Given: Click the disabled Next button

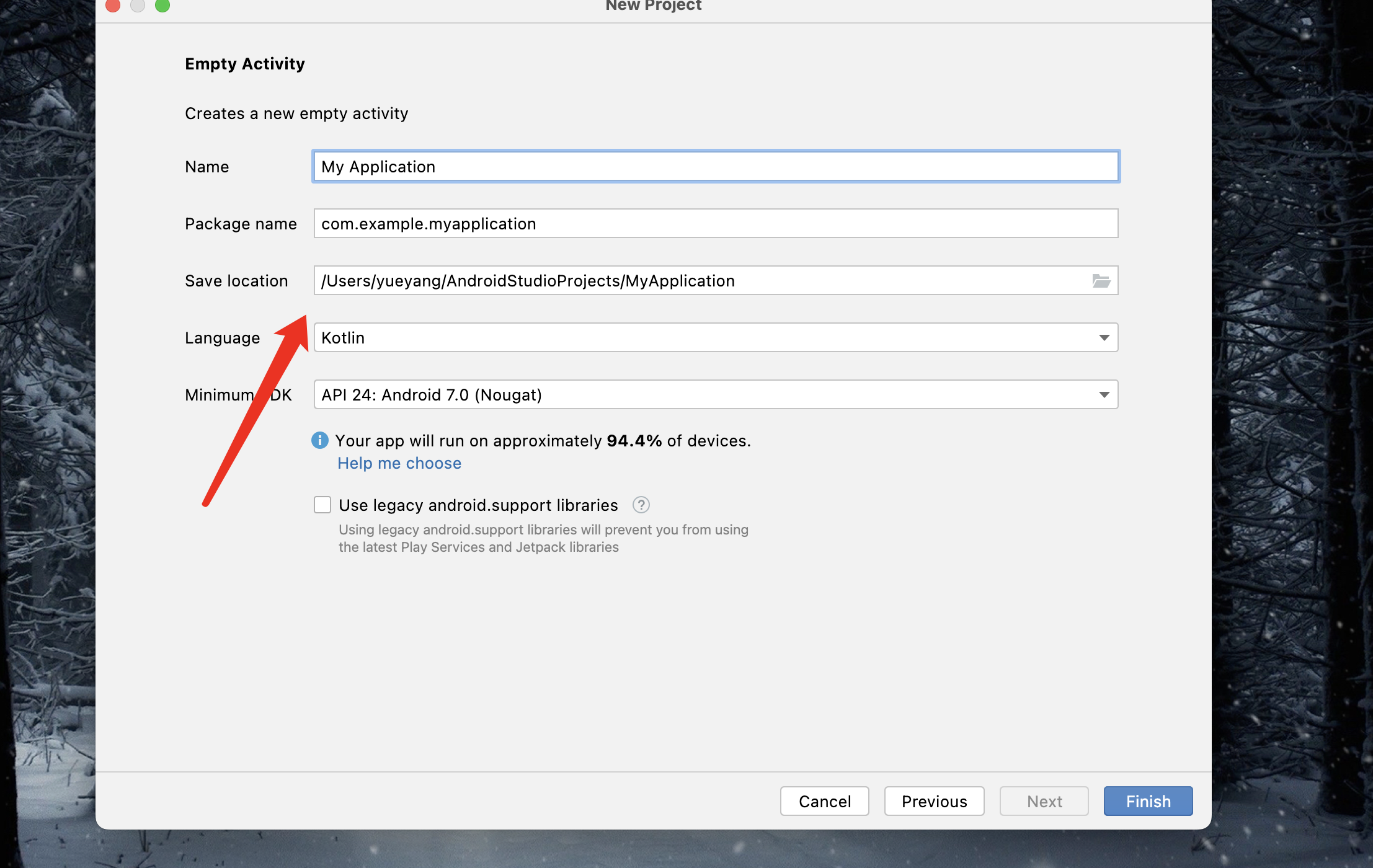Looking at the screenshot, I should pyautogui.click(x=1044, y=801).
